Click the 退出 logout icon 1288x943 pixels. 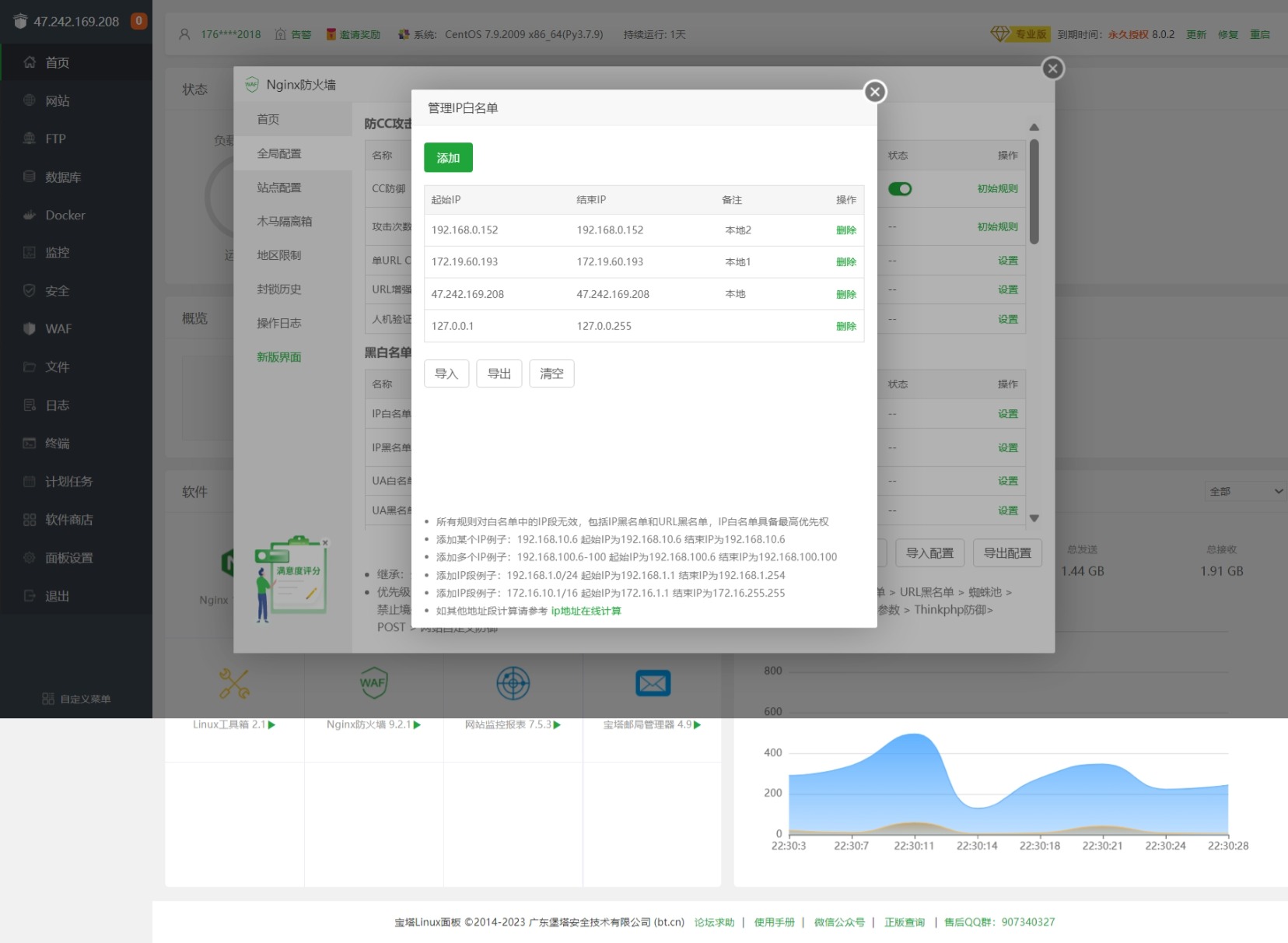point(30,595)
